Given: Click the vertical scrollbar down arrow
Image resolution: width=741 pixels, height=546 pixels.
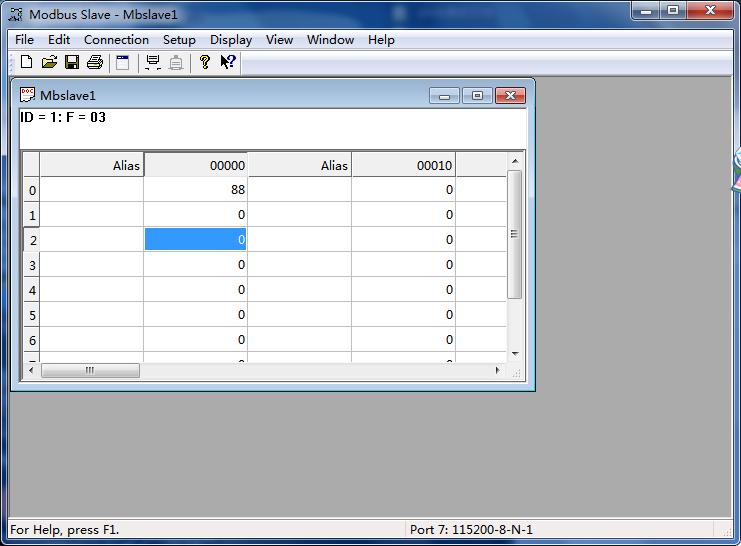Looking at the screenshot, I should [515, 353].
